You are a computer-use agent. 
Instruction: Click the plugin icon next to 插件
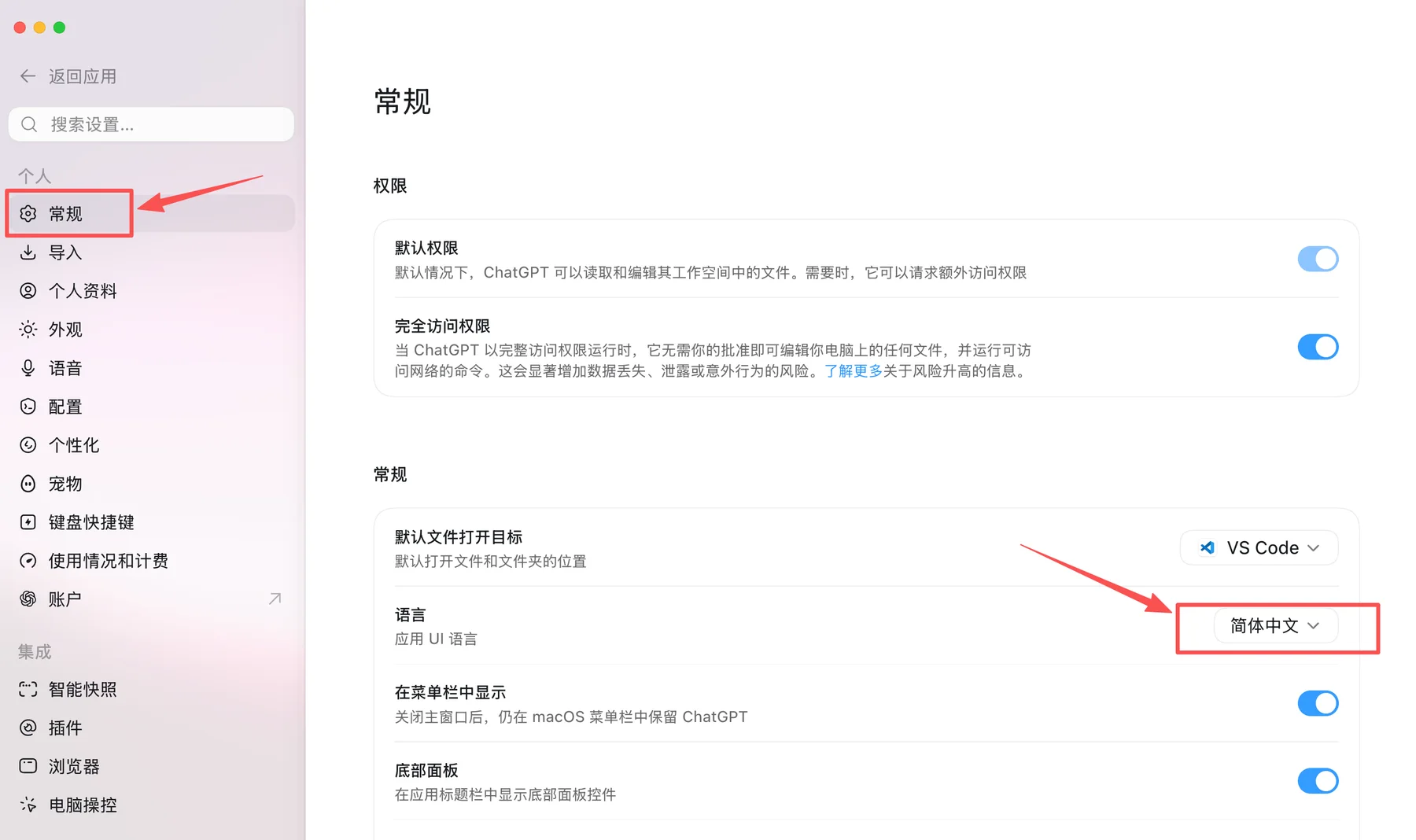coord(28,728)
